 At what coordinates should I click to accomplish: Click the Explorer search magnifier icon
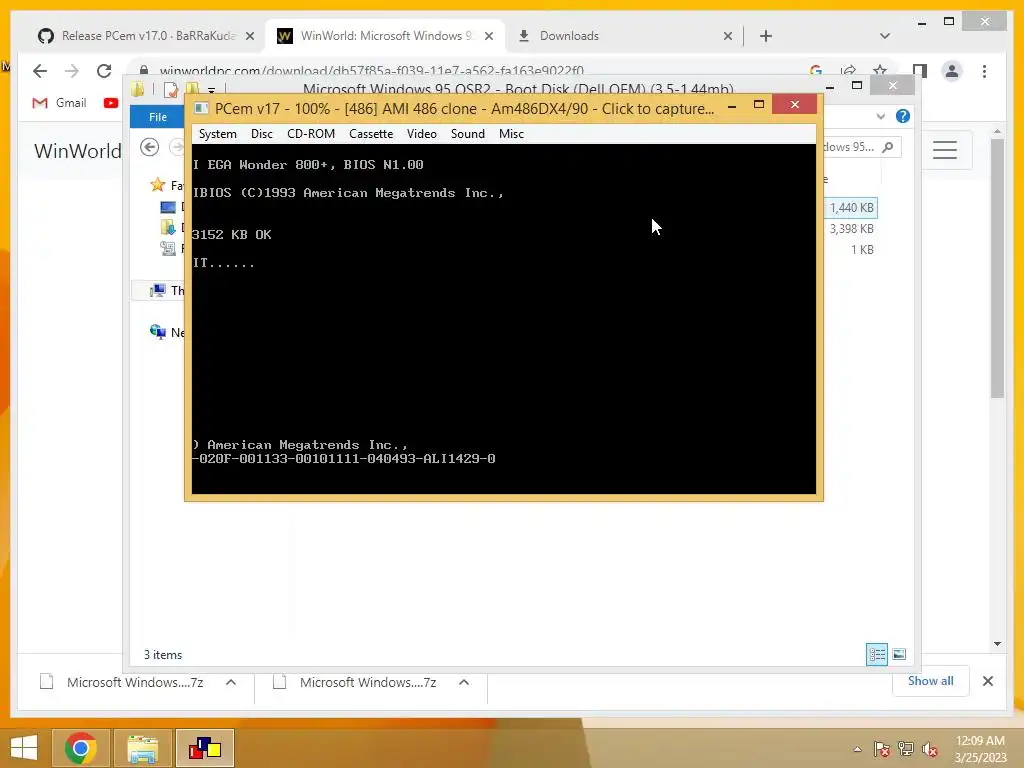tap(888, 147)
